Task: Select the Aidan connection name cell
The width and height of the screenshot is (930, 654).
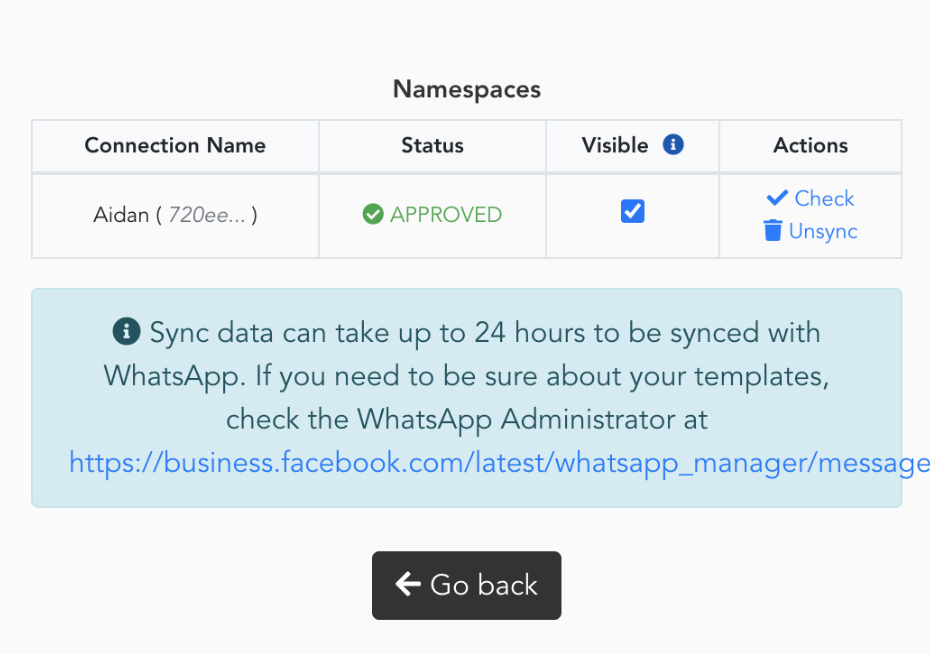Action: [x=175, y=215]
